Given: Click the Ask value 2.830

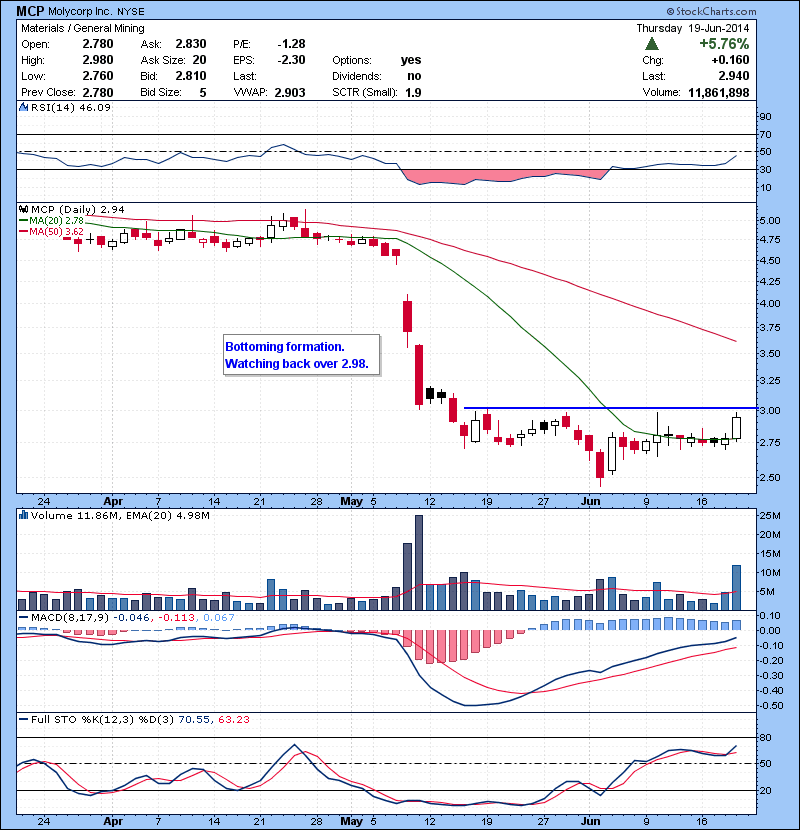Looking at the screenshot, I should point(191,44).
